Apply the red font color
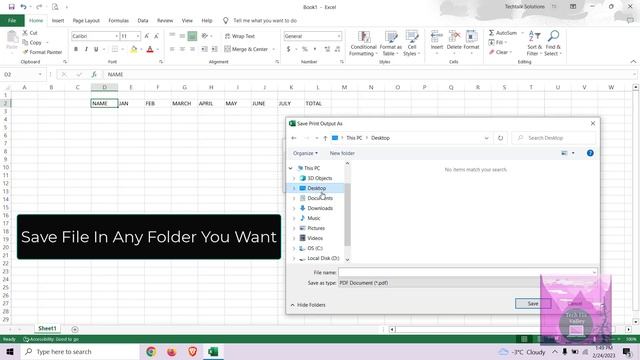 pyautogui.click(x=150, y=49)
